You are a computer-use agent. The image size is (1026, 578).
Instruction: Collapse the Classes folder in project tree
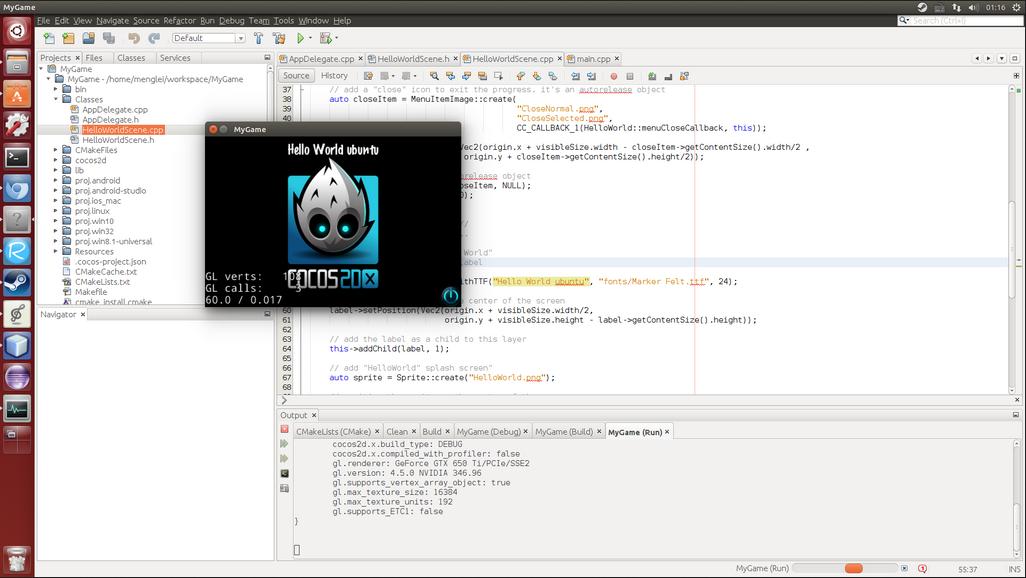(x=56, y=100)
